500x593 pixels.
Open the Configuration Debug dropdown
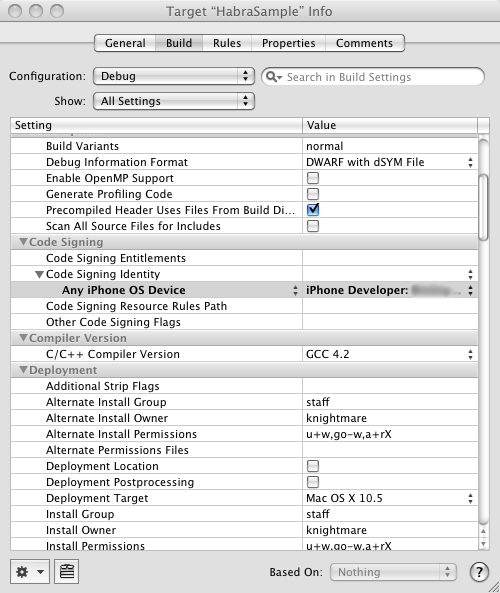point(174,76)
